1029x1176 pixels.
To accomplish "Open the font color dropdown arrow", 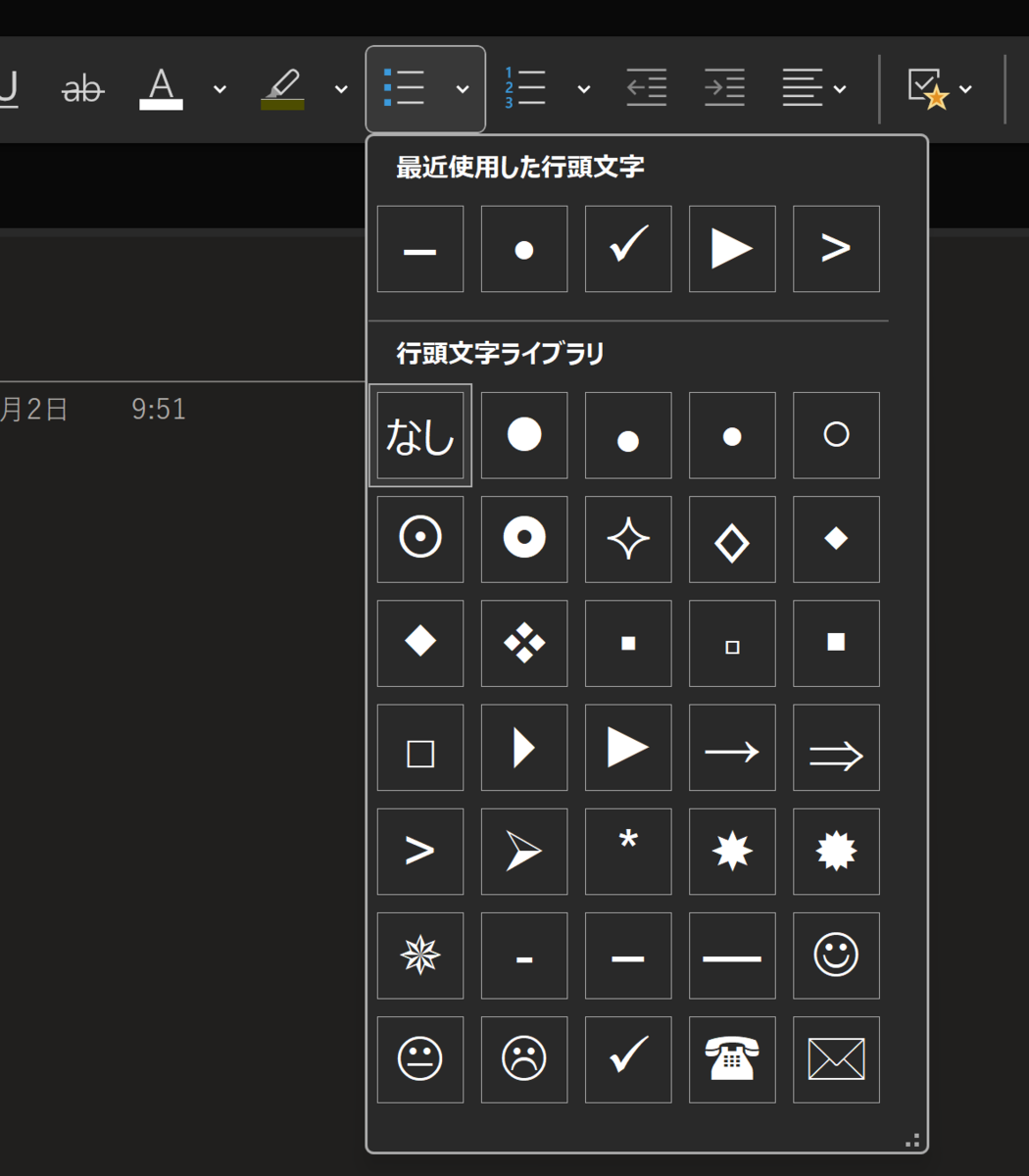I will pos(218,90).
